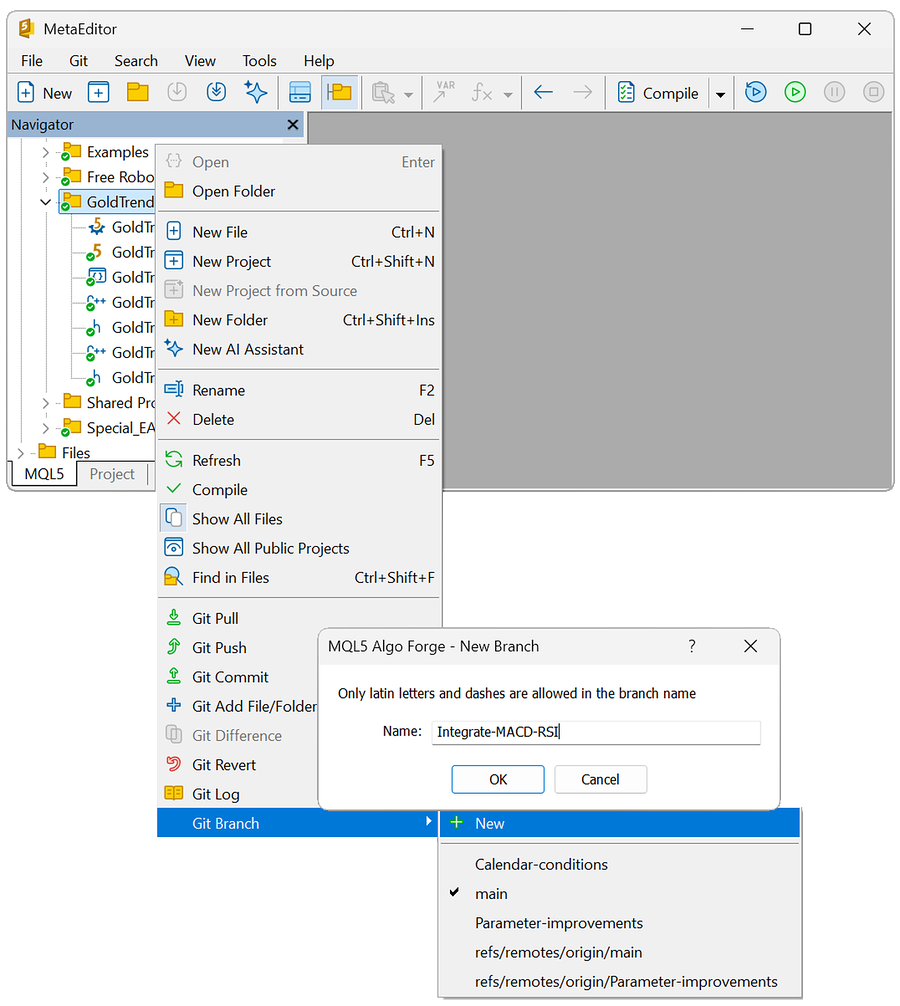This screenshot has width=900, height=1006.
Task: Click the green start debugging icon
Action: point(795,92)
